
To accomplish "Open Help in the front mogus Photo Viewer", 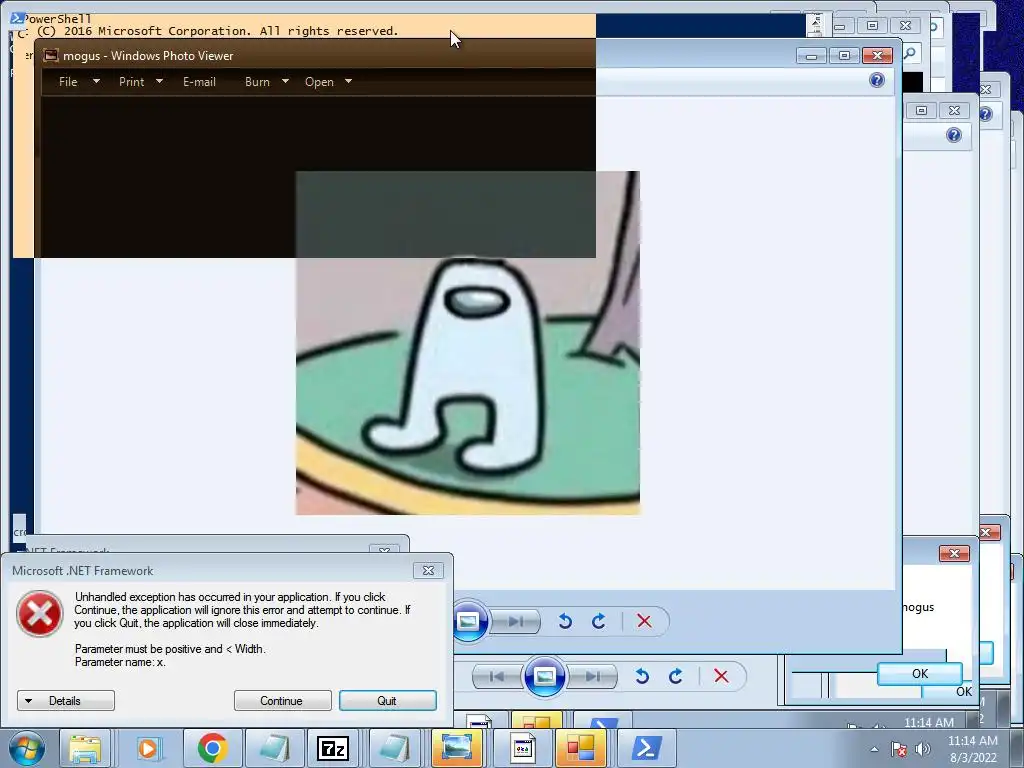I will coord(877,80).
